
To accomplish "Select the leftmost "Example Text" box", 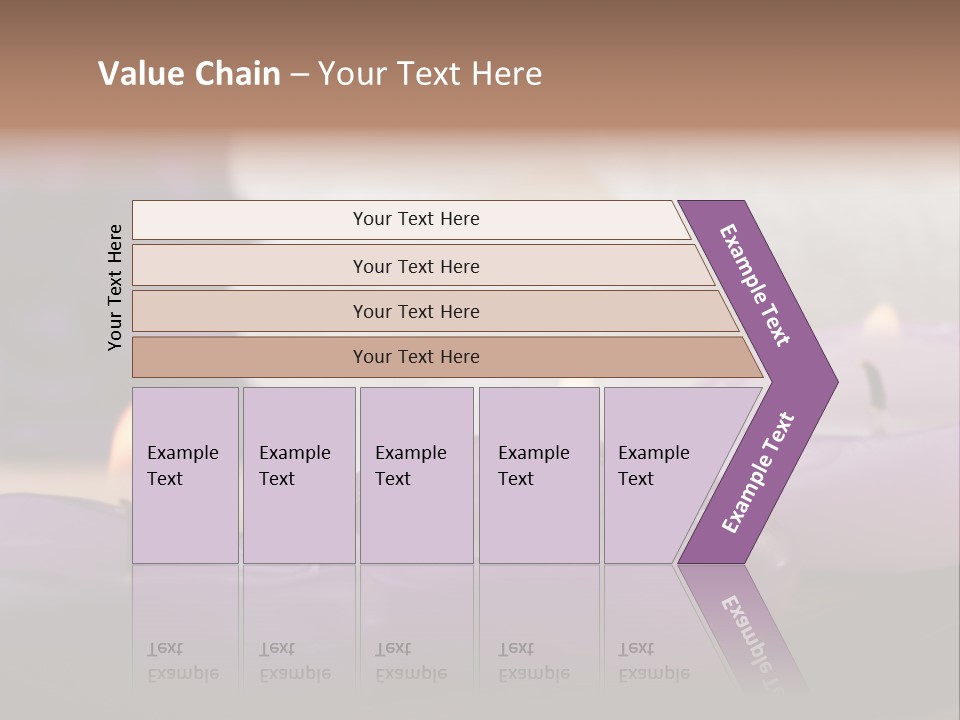I will coord(184,466).
